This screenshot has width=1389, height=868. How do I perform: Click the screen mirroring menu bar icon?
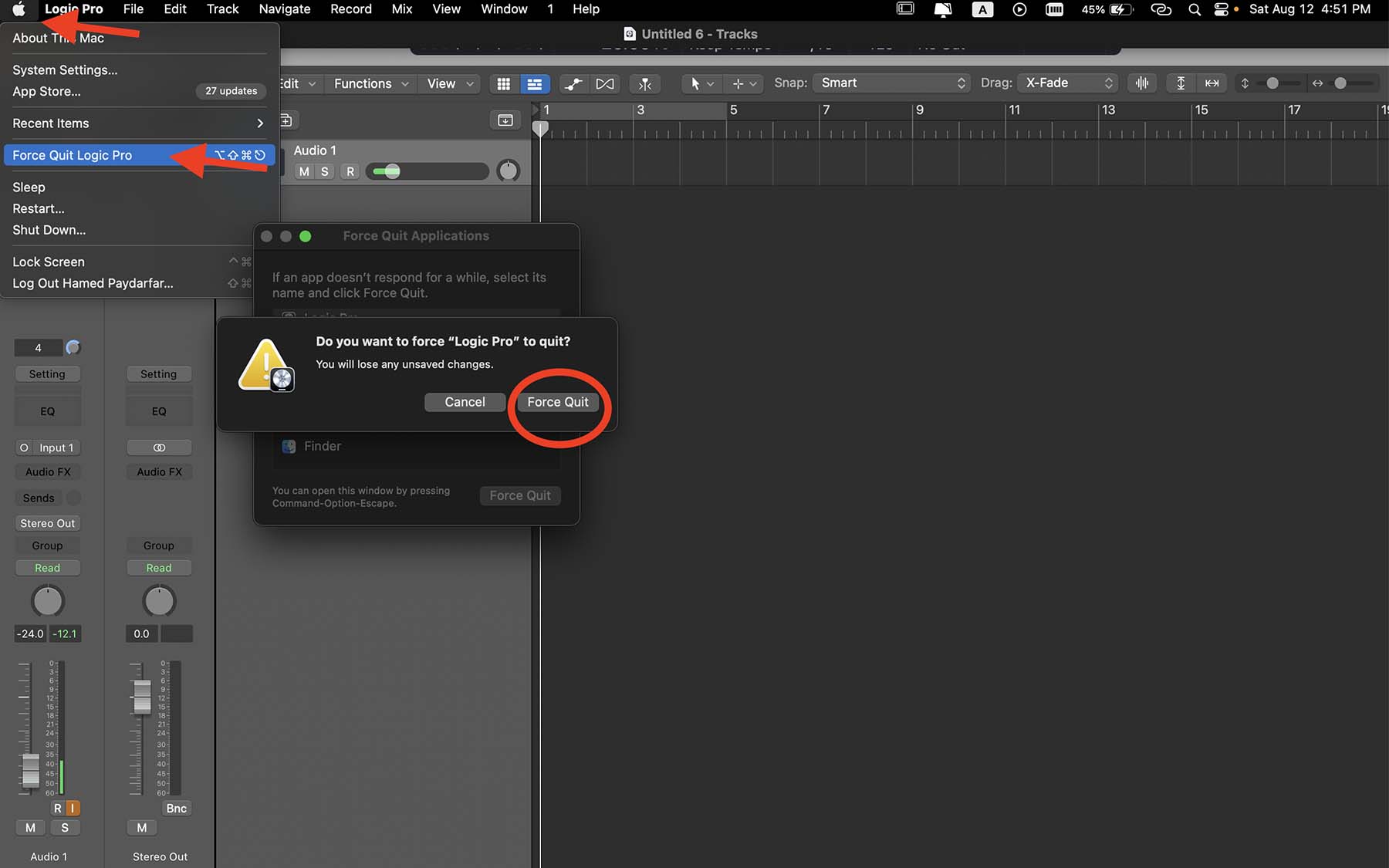click(905, 9)
